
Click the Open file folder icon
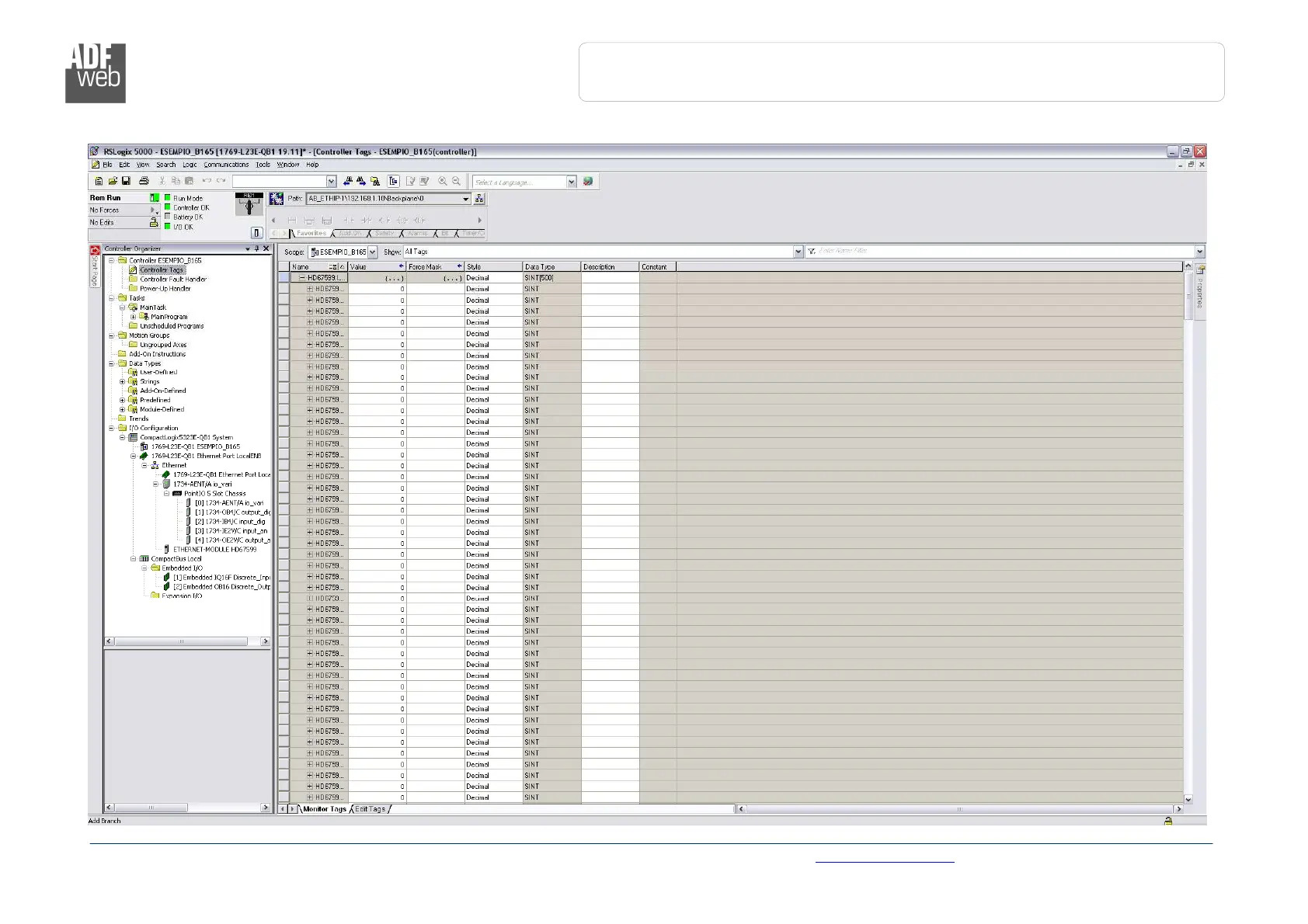click(113, 181)
